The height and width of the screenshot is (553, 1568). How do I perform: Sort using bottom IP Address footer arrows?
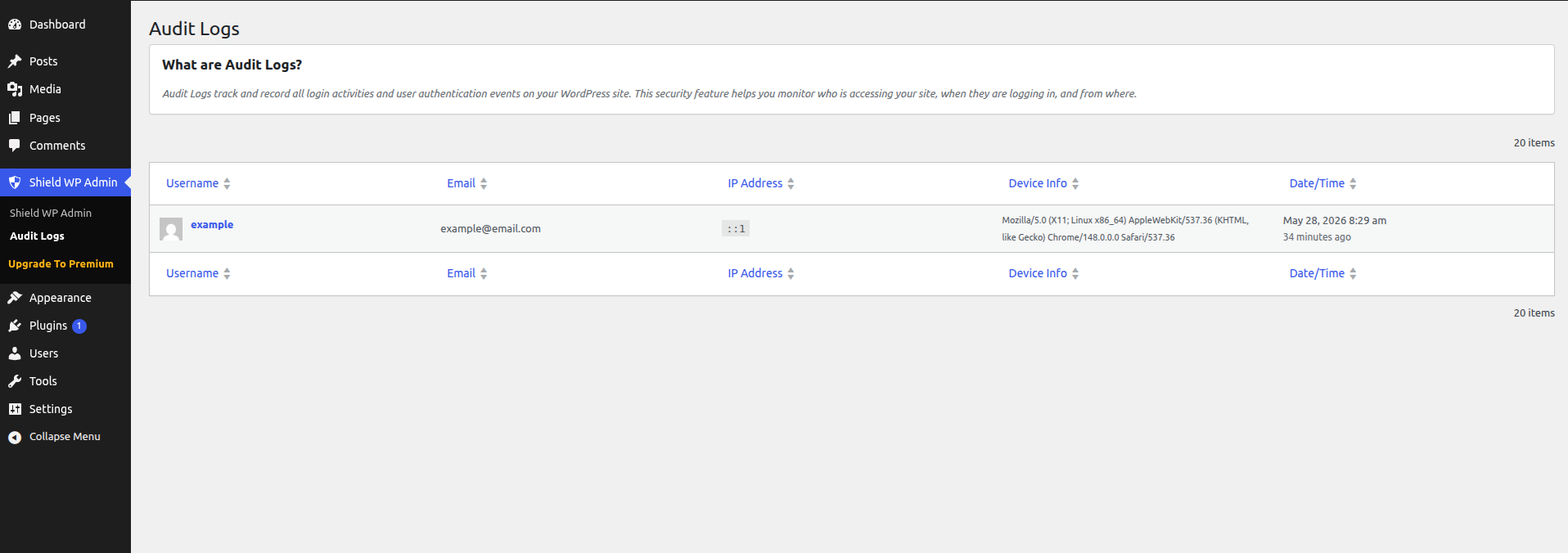[791, 274]
